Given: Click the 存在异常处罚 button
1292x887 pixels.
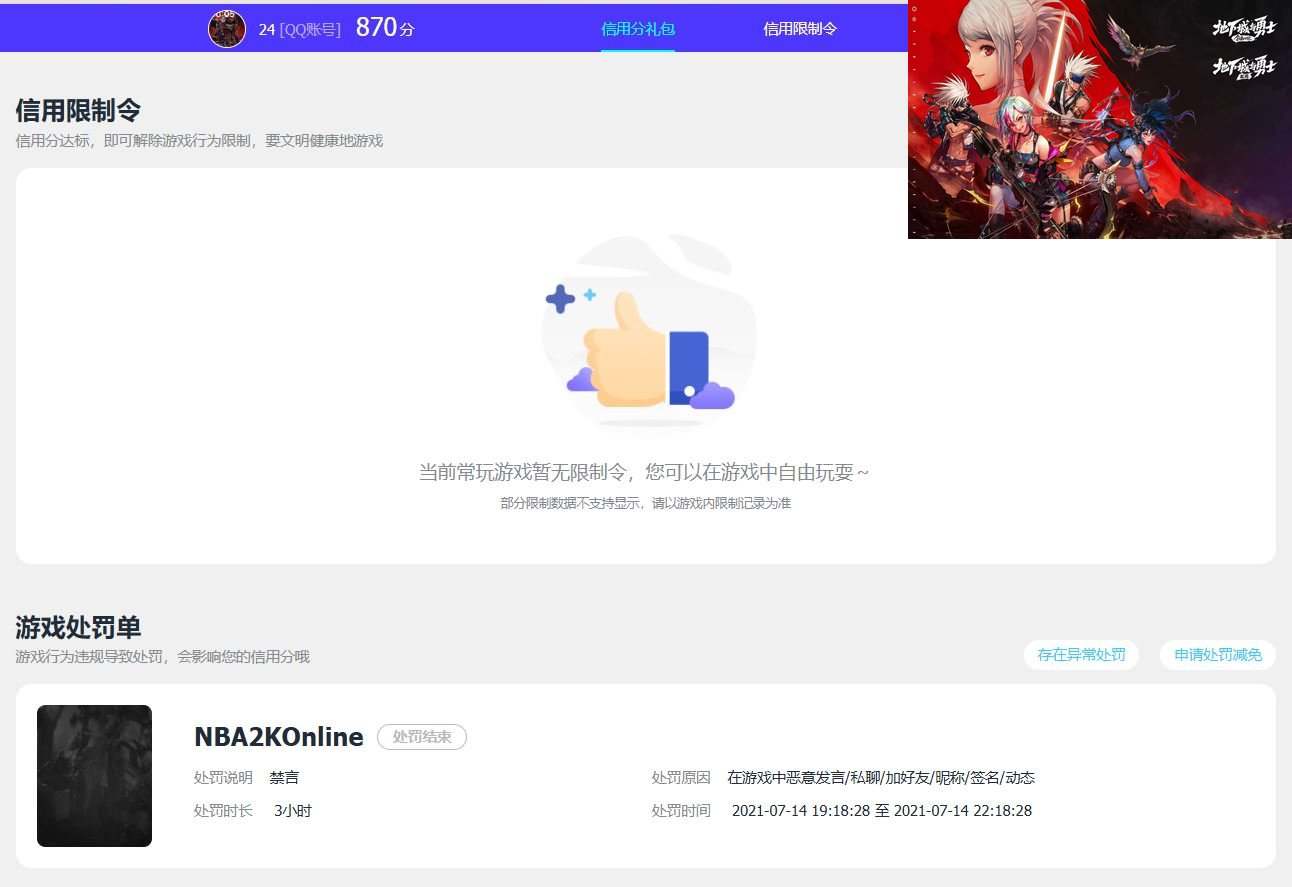Looking at the screenshot, I should click(1081, 655).
